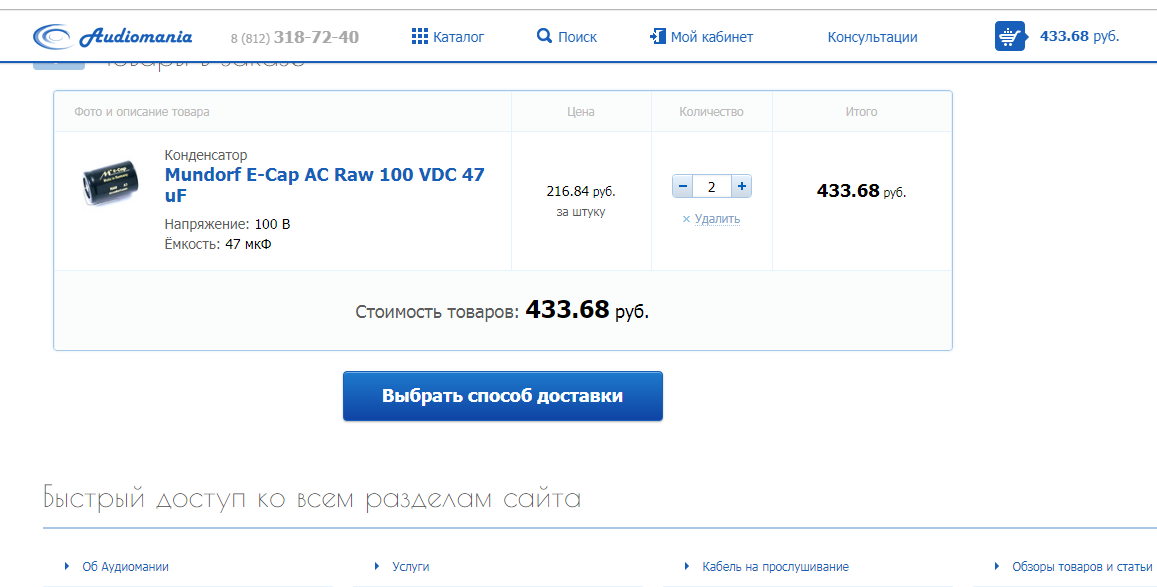Open the Каталог menu

[458, 37]
